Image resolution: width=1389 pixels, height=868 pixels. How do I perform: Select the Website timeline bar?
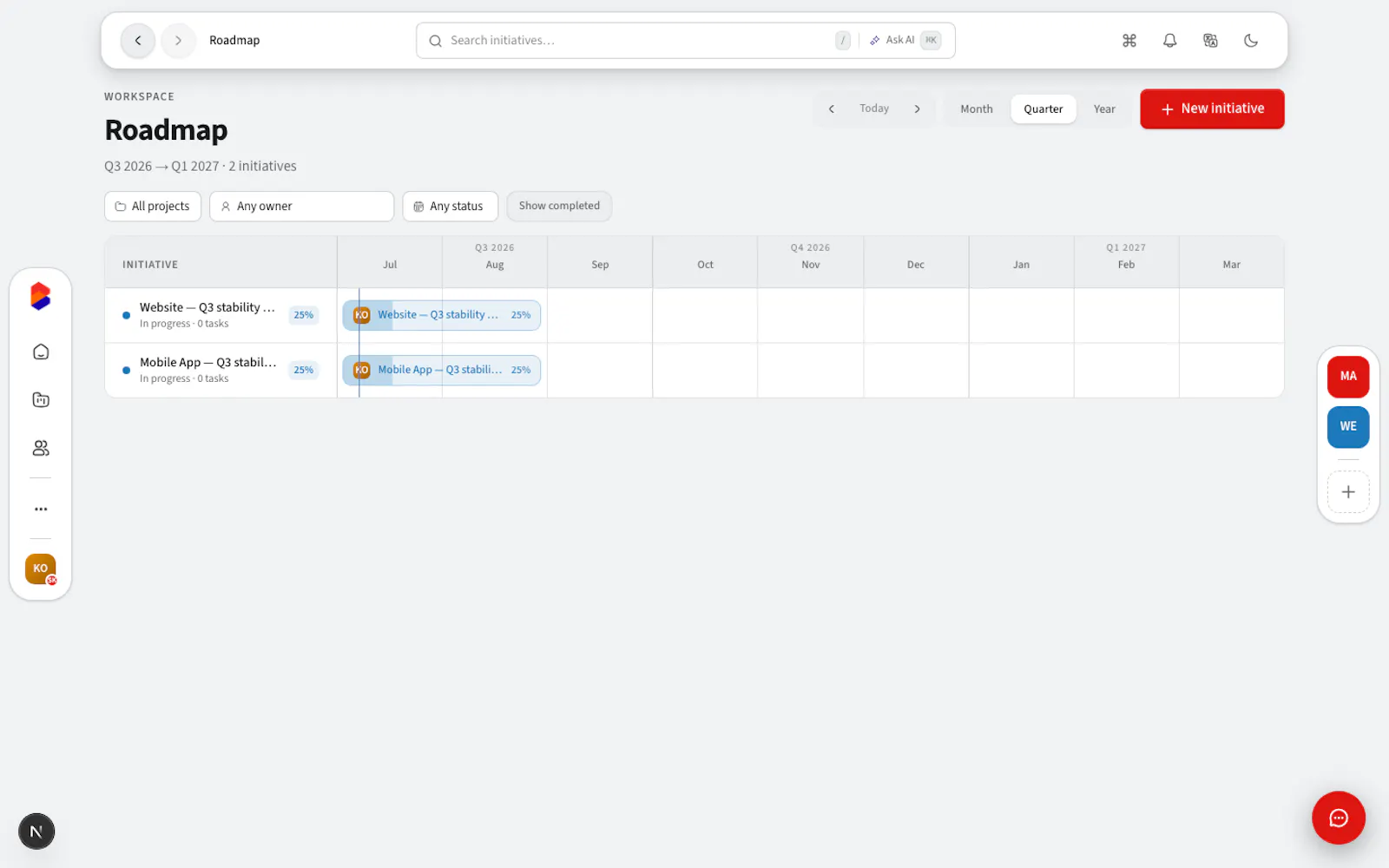442,316
